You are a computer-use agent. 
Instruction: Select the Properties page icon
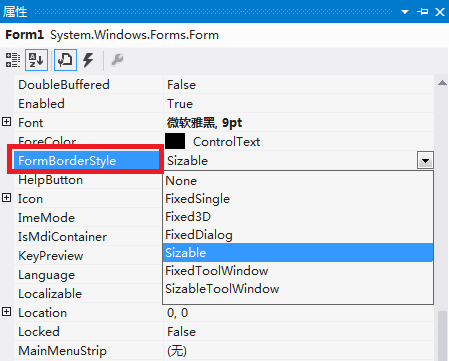click(x=65, y=60)
